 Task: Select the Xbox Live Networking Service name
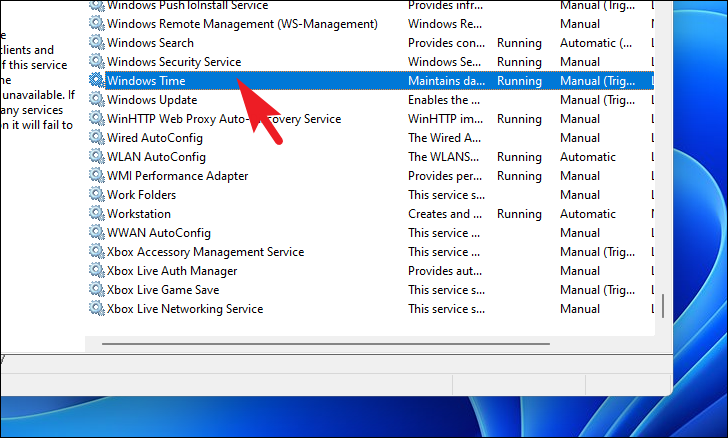[185, 309]
